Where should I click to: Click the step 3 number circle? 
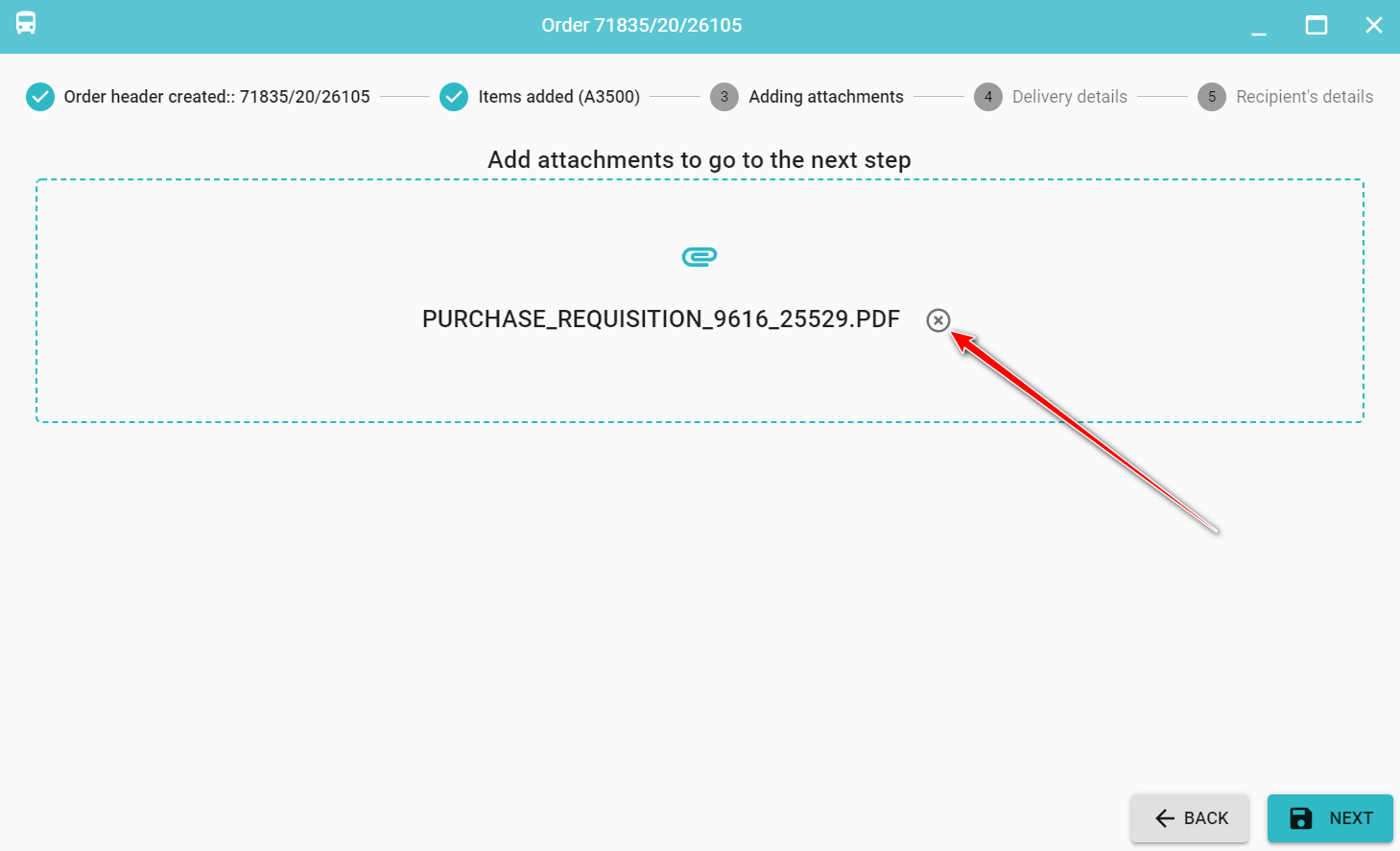(724, 97)
